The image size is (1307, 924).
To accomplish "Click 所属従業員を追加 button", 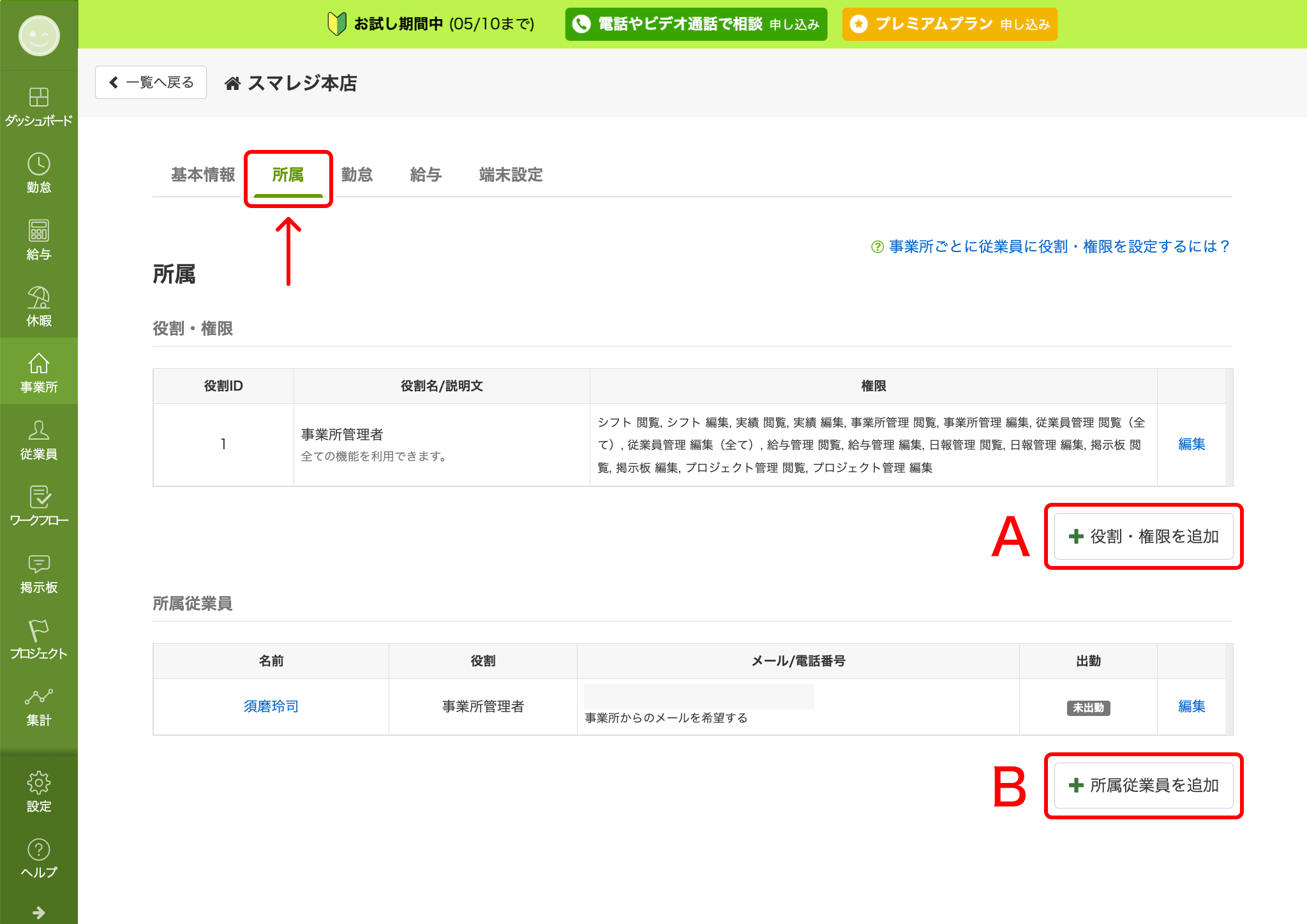I will (1144, 786).
